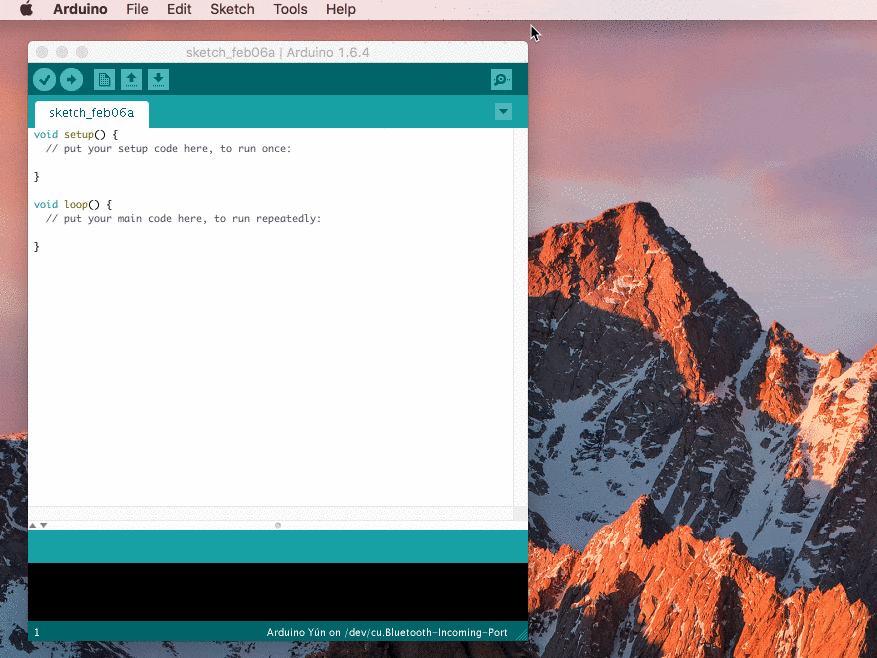Click the Arduino application menu
877x658 pixels.
tap(80, 10)
